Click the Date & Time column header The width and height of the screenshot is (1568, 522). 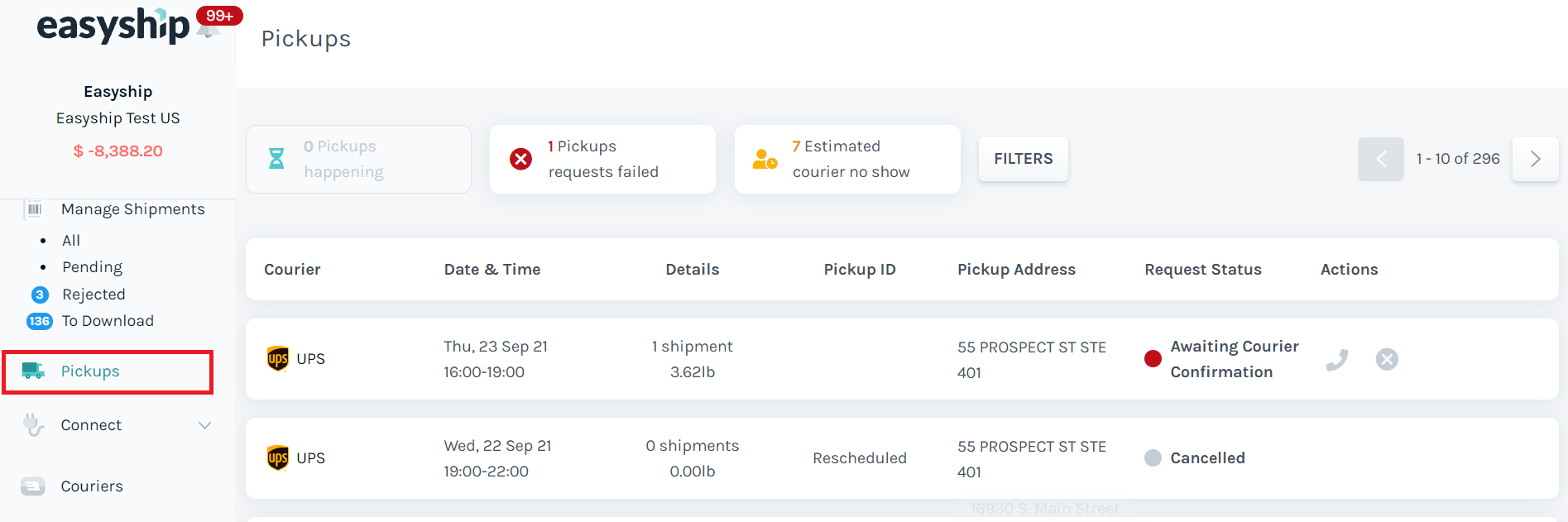(492, 270)
